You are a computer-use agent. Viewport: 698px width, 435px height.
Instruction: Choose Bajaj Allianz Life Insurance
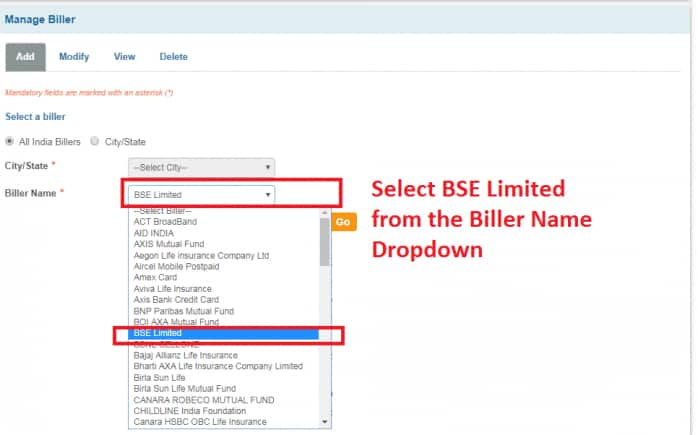(x=186, y=355)
